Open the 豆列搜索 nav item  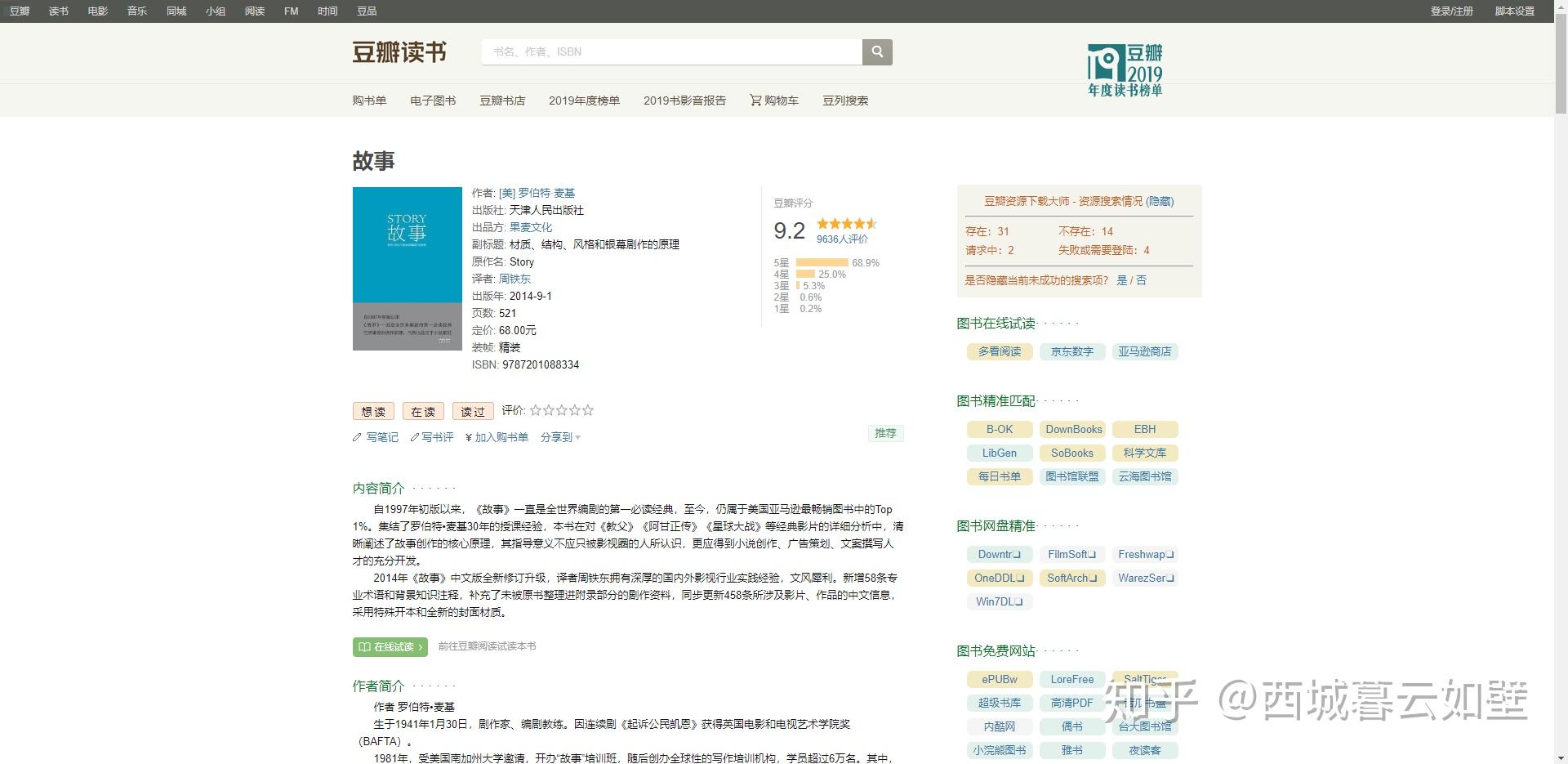(845, 101)
